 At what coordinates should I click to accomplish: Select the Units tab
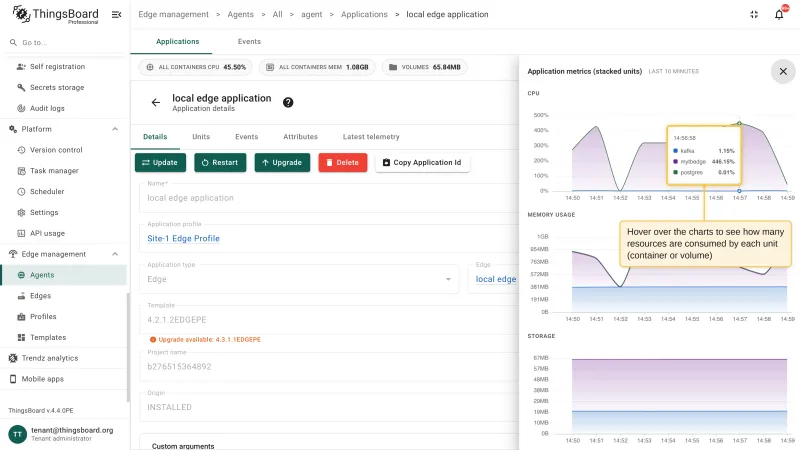(201, 137)
